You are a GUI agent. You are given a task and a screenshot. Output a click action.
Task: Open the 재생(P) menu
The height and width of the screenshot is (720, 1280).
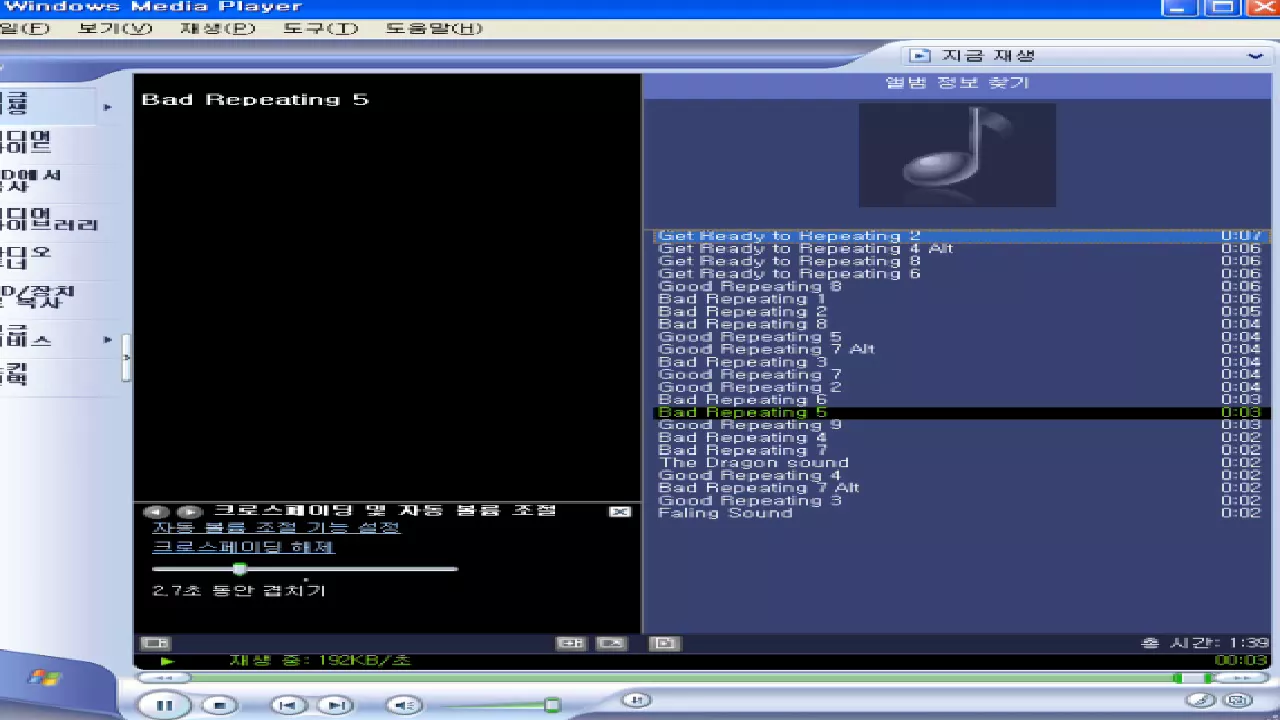218,28
